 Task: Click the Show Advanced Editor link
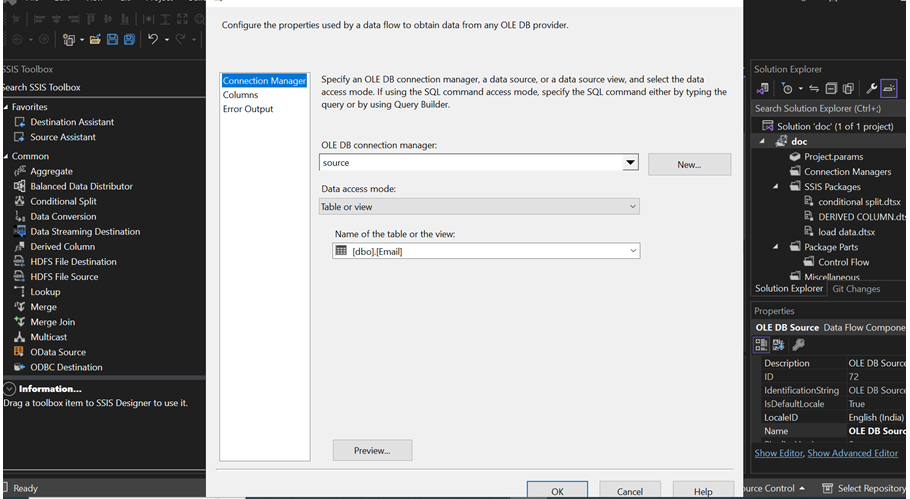(852, 453)
